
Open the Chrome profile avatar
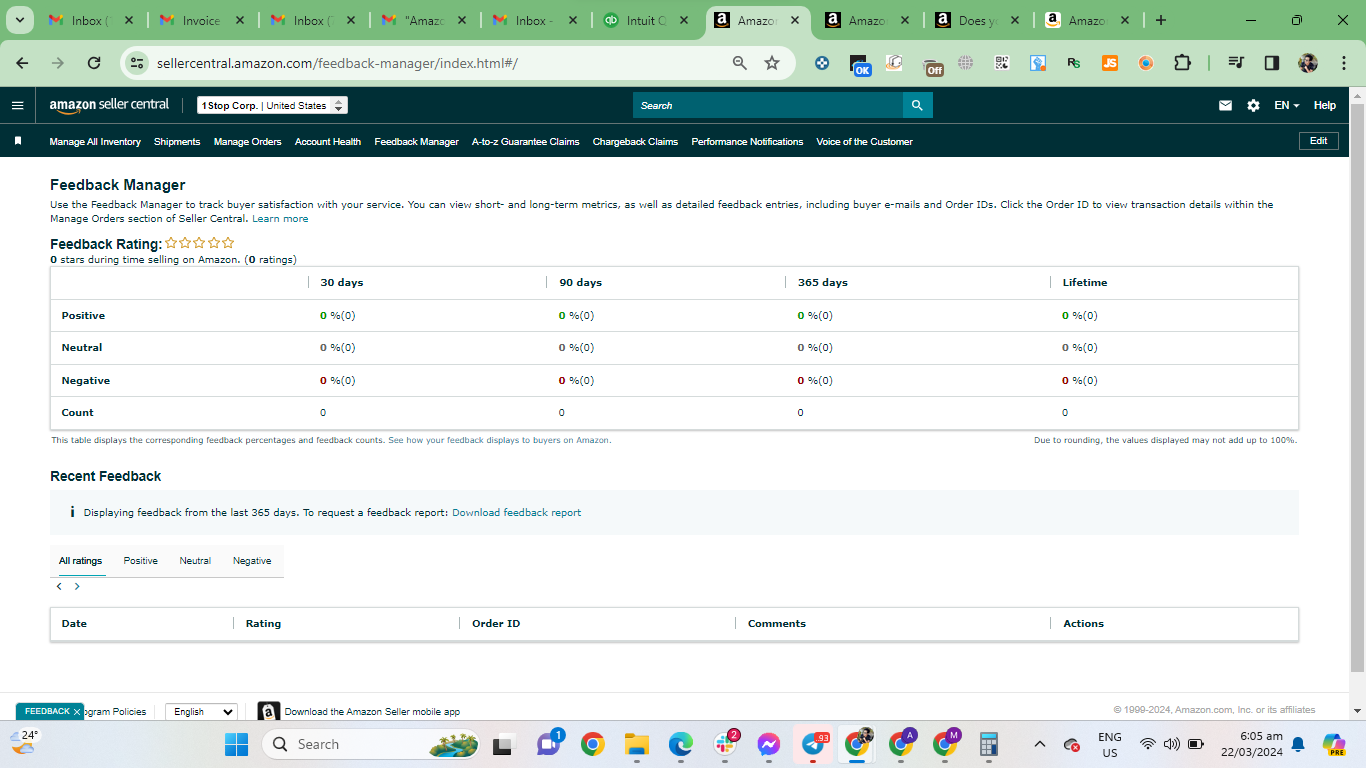click(x=1308, y=63)
